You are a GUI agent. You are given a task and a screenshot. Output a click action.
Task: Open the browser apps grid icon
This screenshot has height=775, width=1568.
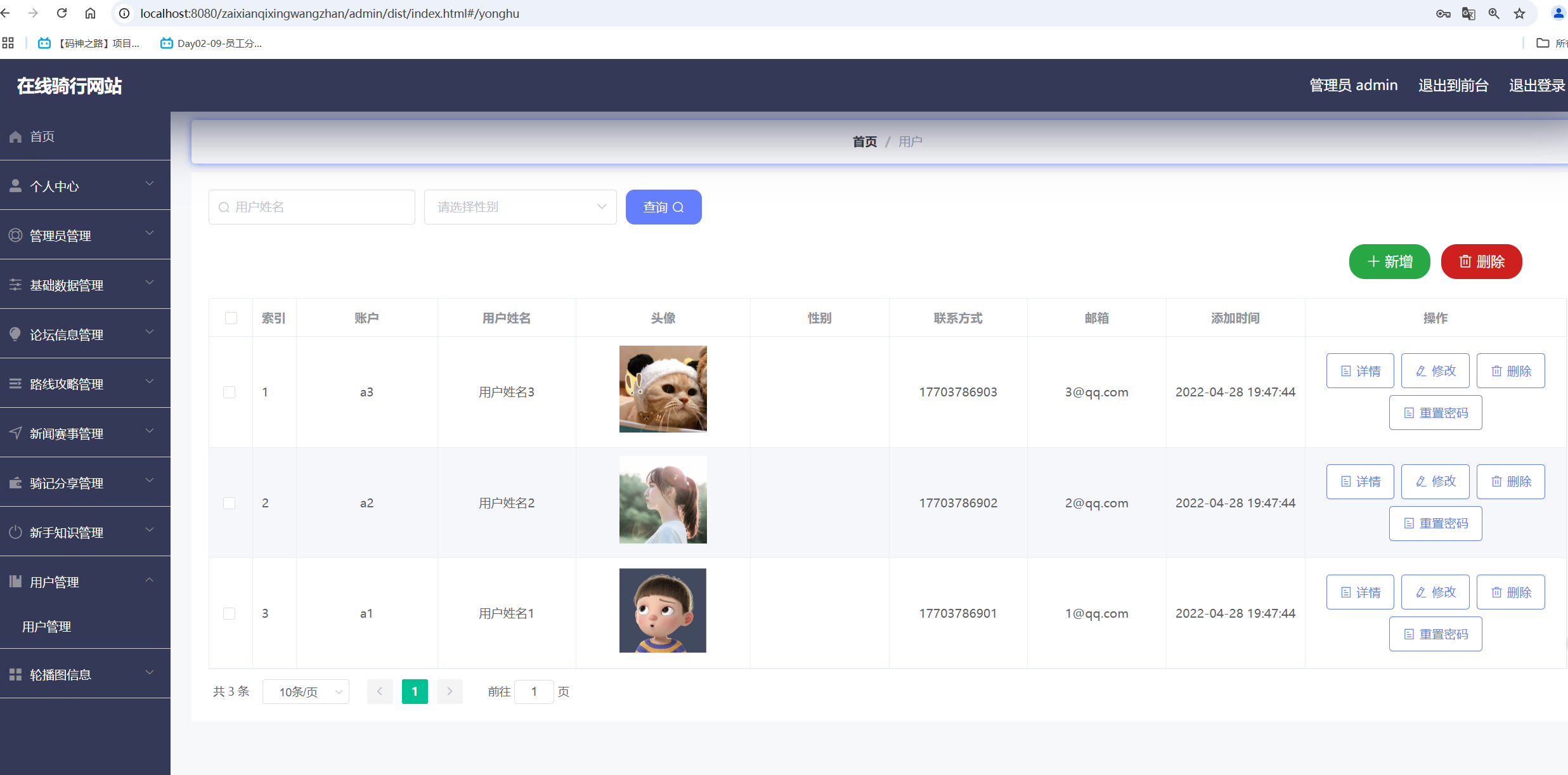coord(8,43)
